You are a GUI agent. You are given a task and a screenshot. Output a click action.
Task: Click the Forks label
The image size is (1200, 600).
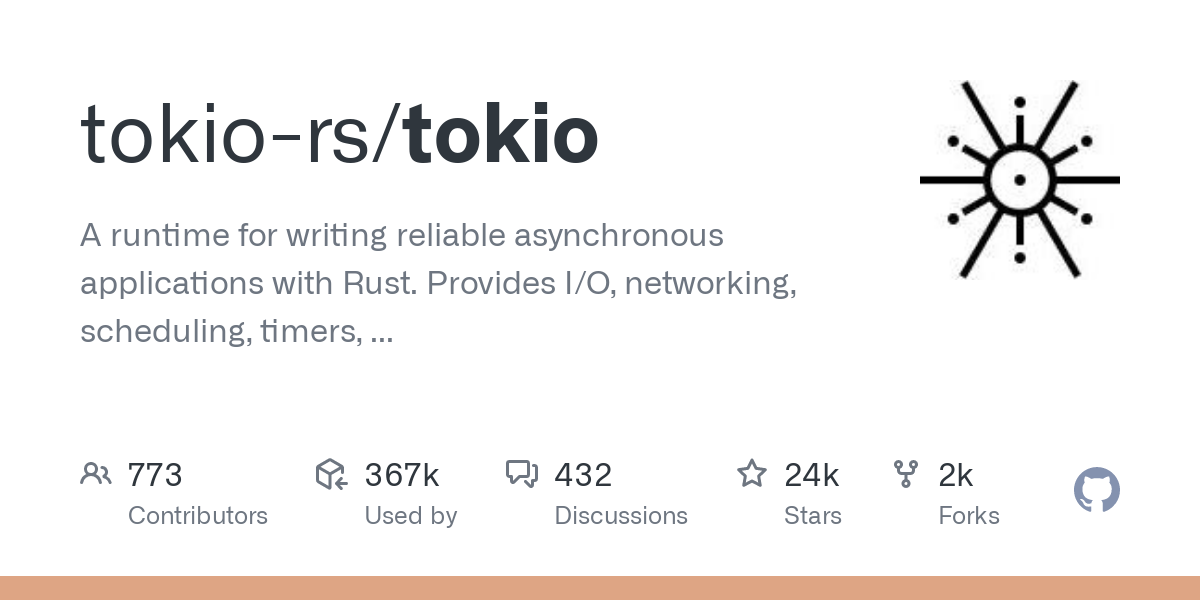(969, 516)
